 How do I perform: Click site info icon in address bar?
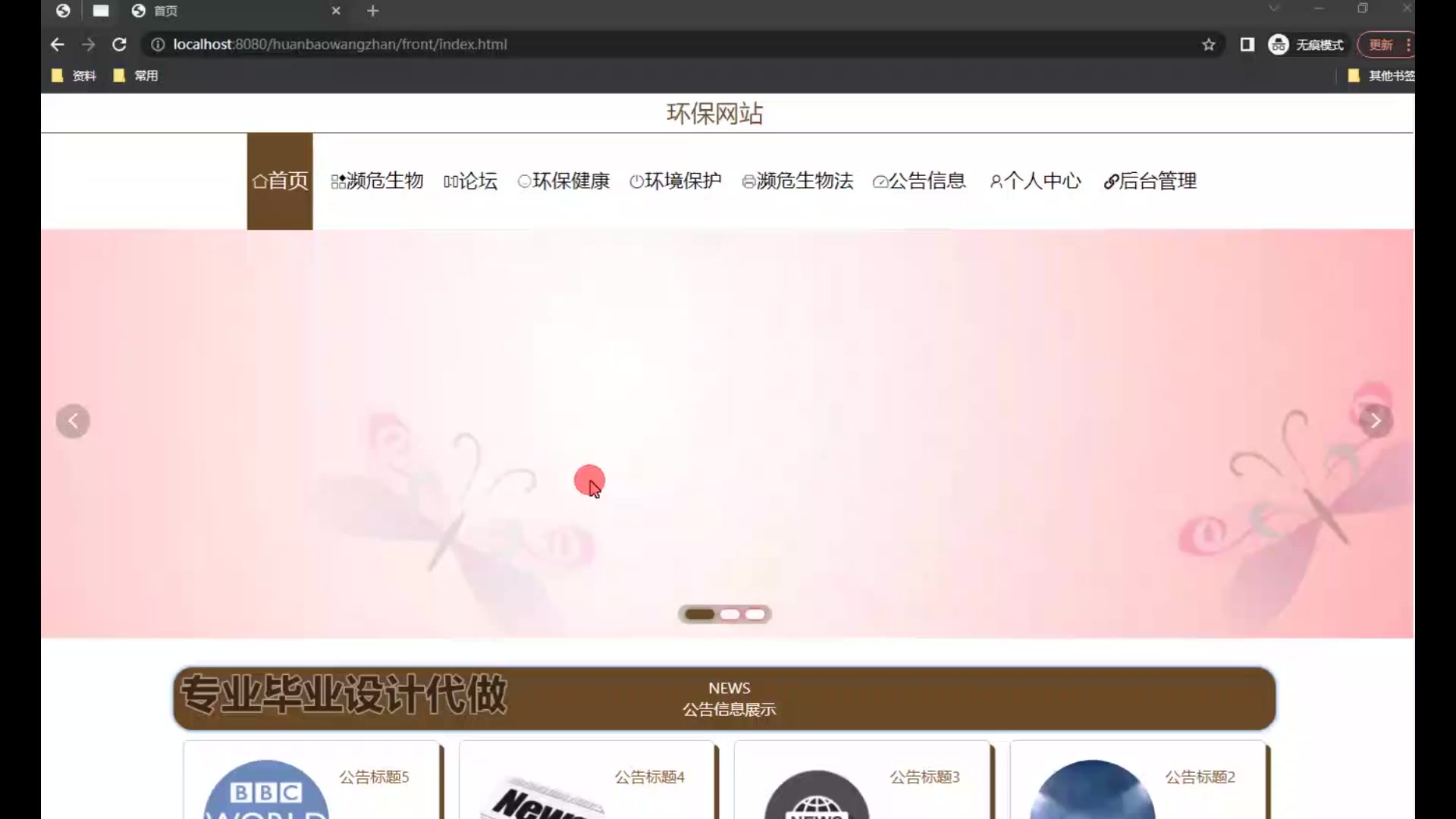tap(158, 45)
